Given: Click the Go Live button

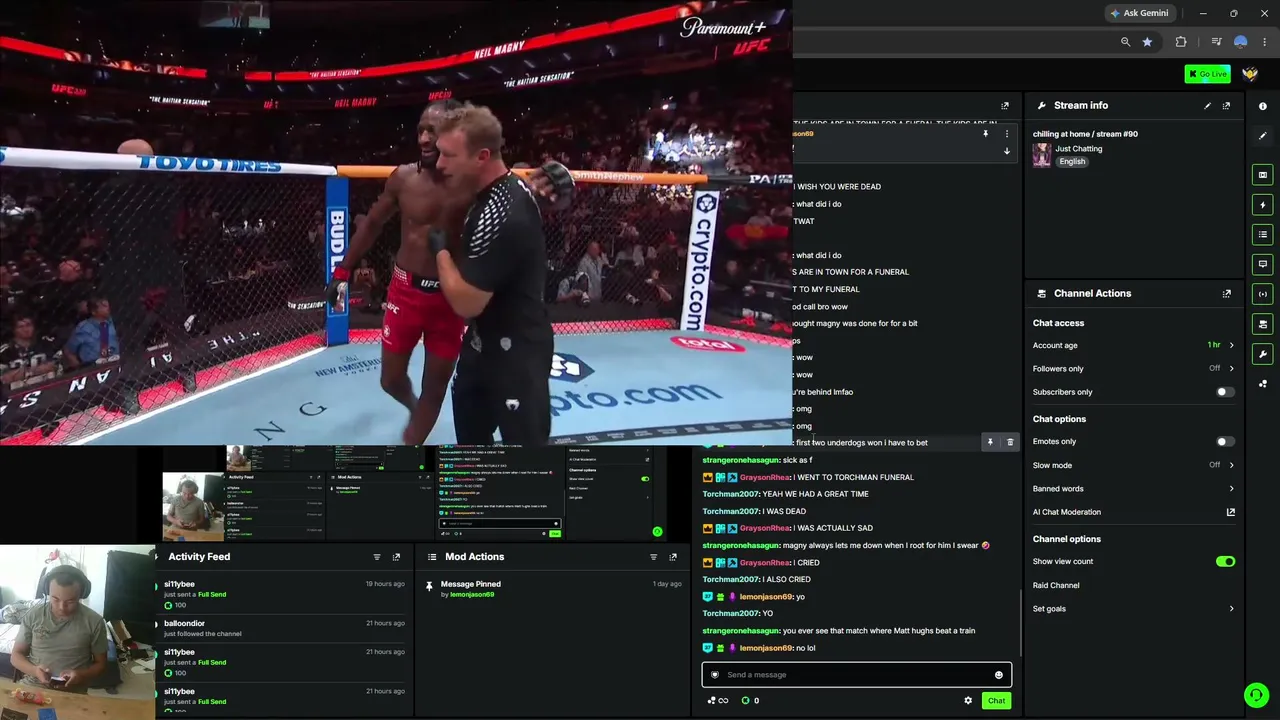Looking at the screenshot, I should coord(1207,74).
